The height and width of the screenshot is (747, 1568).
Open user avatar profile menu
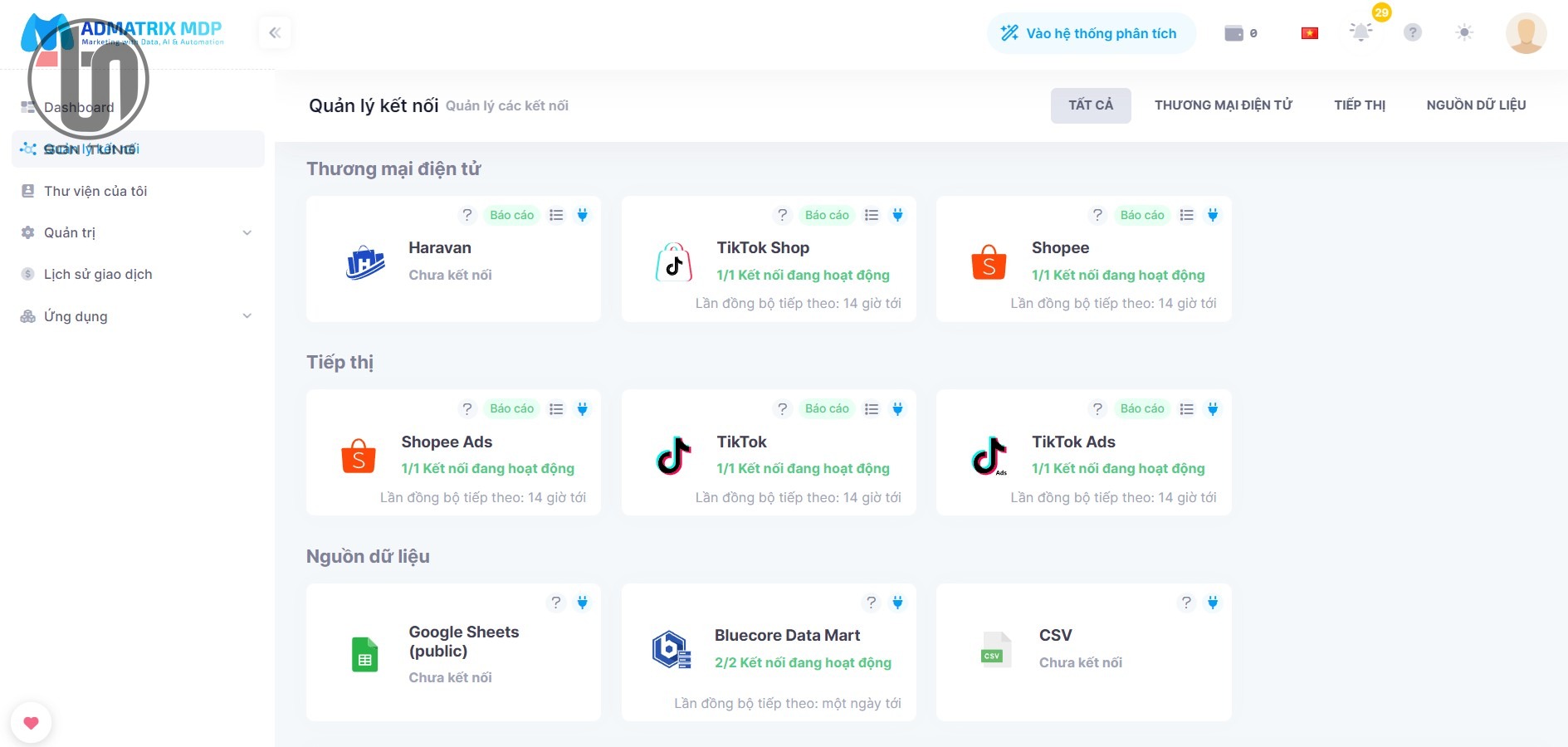1526,33
